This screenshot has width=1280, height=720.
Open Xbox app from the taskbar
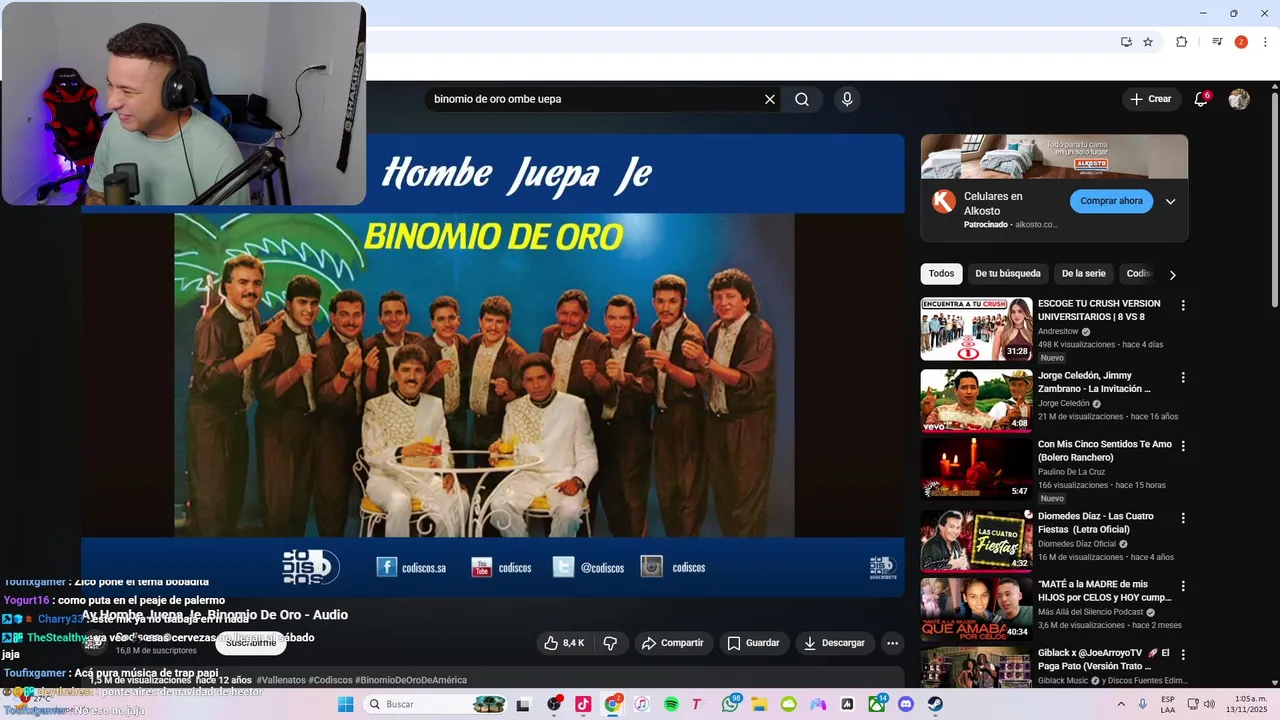(877, 704)
